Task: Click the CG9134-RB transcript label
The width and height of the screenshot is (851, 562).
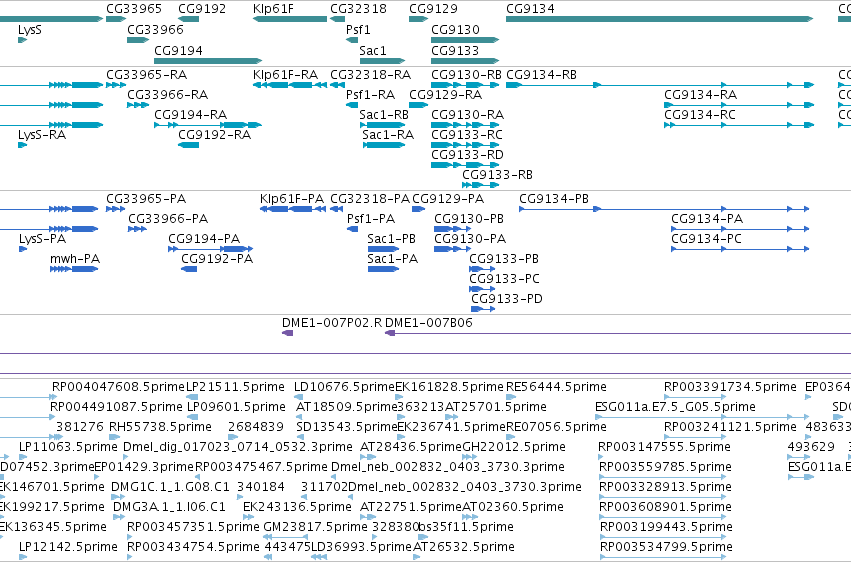Action: [541, 74]
